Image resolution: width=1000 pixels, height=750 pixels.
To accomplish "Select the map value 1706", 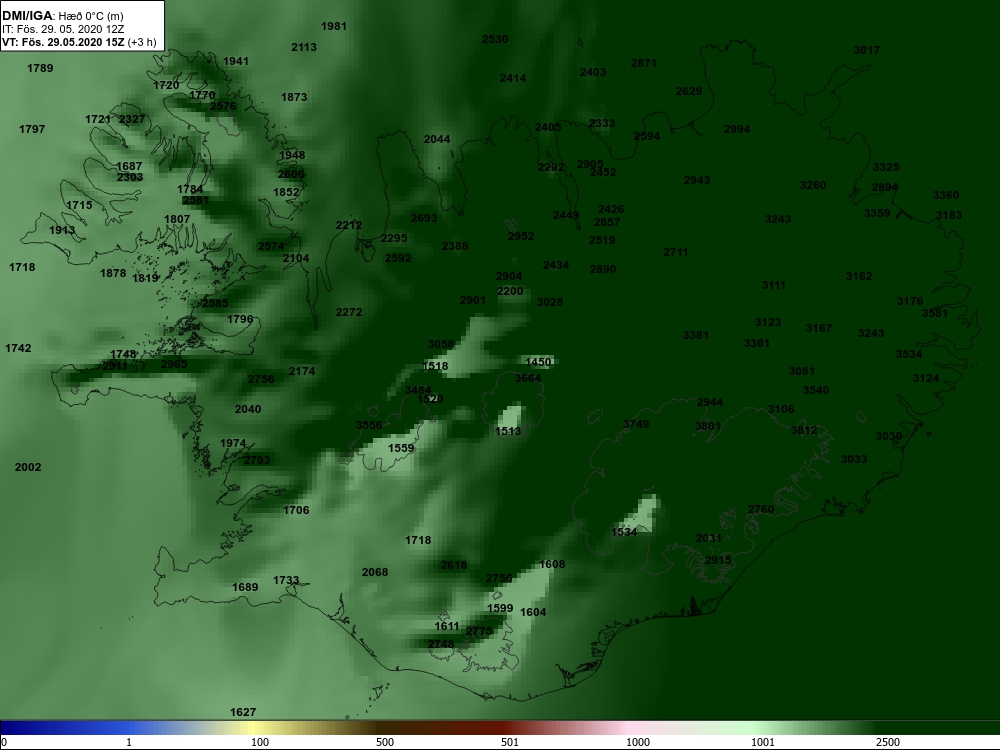I will tap(296, 510).
